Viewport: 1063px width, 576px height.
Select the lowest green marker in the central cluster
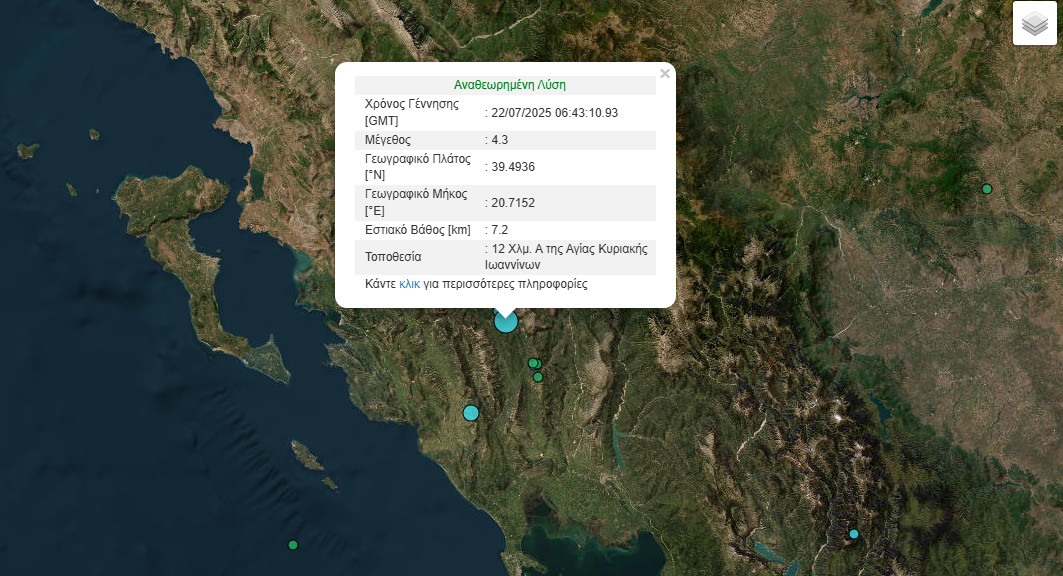[x=538, y=377]
